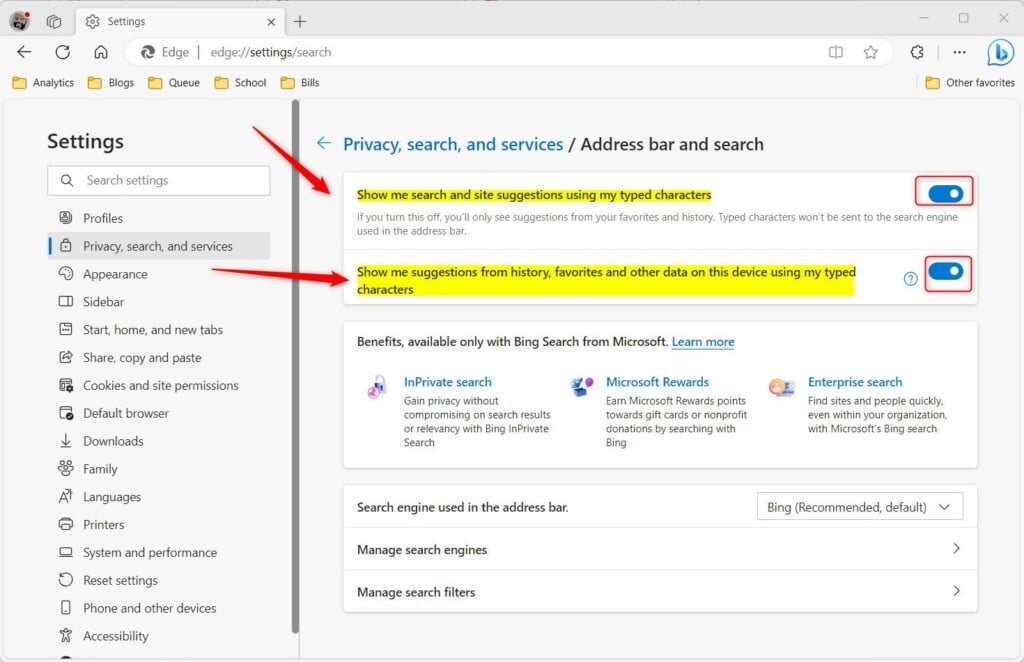This screenshot has width=1024, height=662.
Task: Disable search and site suggestions toggle
Action: pyautogui.click(x=946, y=191)
